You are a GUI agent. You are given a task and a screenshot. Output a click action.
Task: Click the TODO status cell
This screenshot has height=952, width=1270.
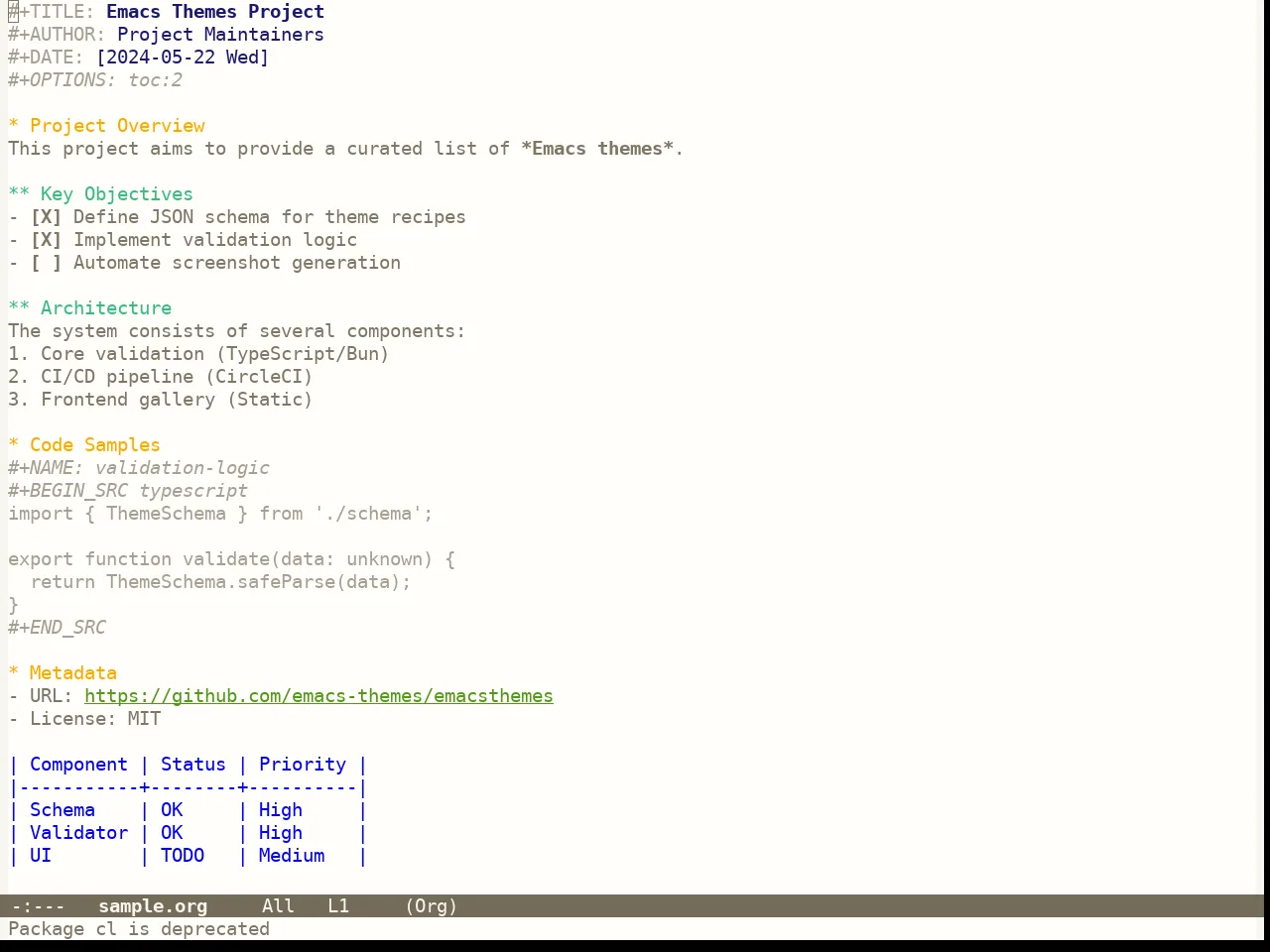(183, 856)
